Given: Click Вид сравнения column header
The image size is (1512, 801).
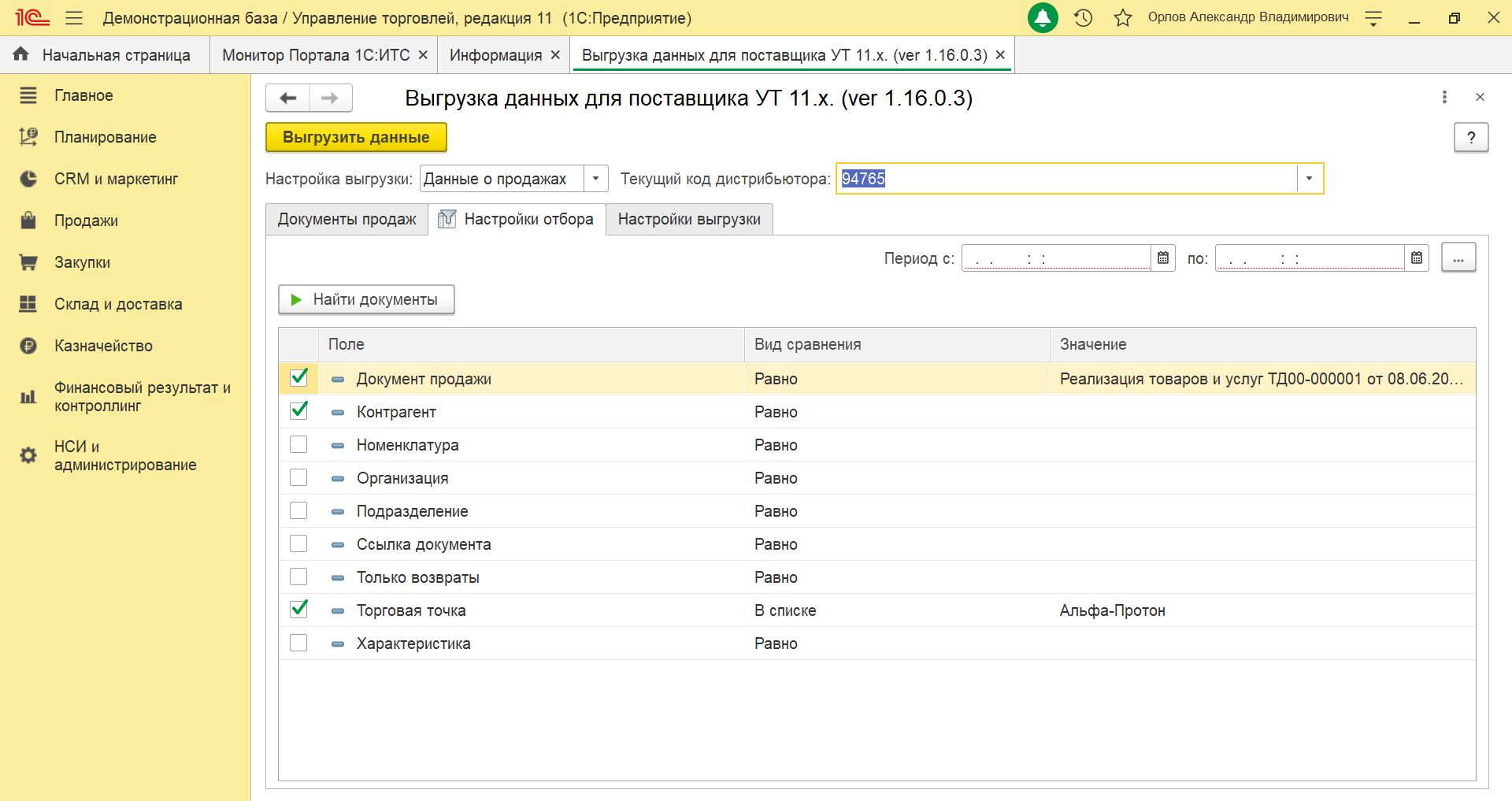Looking at the screenshot, I should click(897, 344).
